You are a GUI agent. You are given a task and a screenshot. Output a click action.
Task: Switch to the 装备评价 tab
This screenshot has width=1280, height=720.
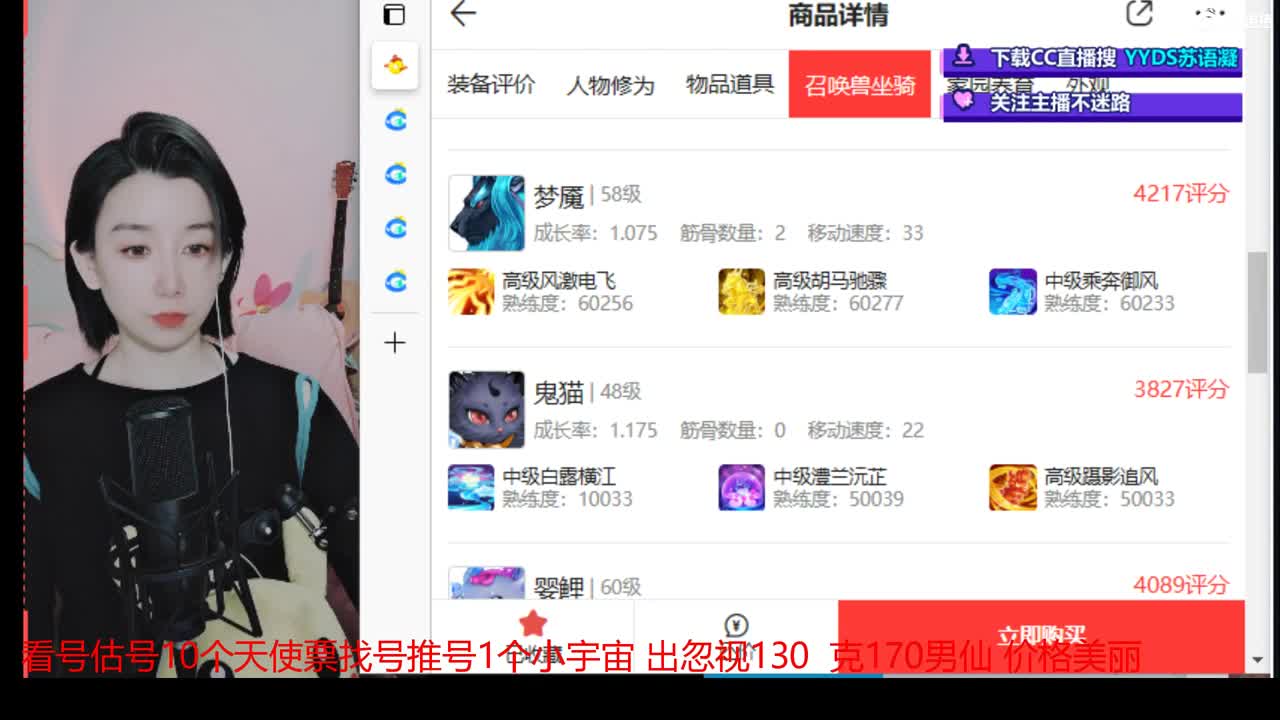click(491, 84)
